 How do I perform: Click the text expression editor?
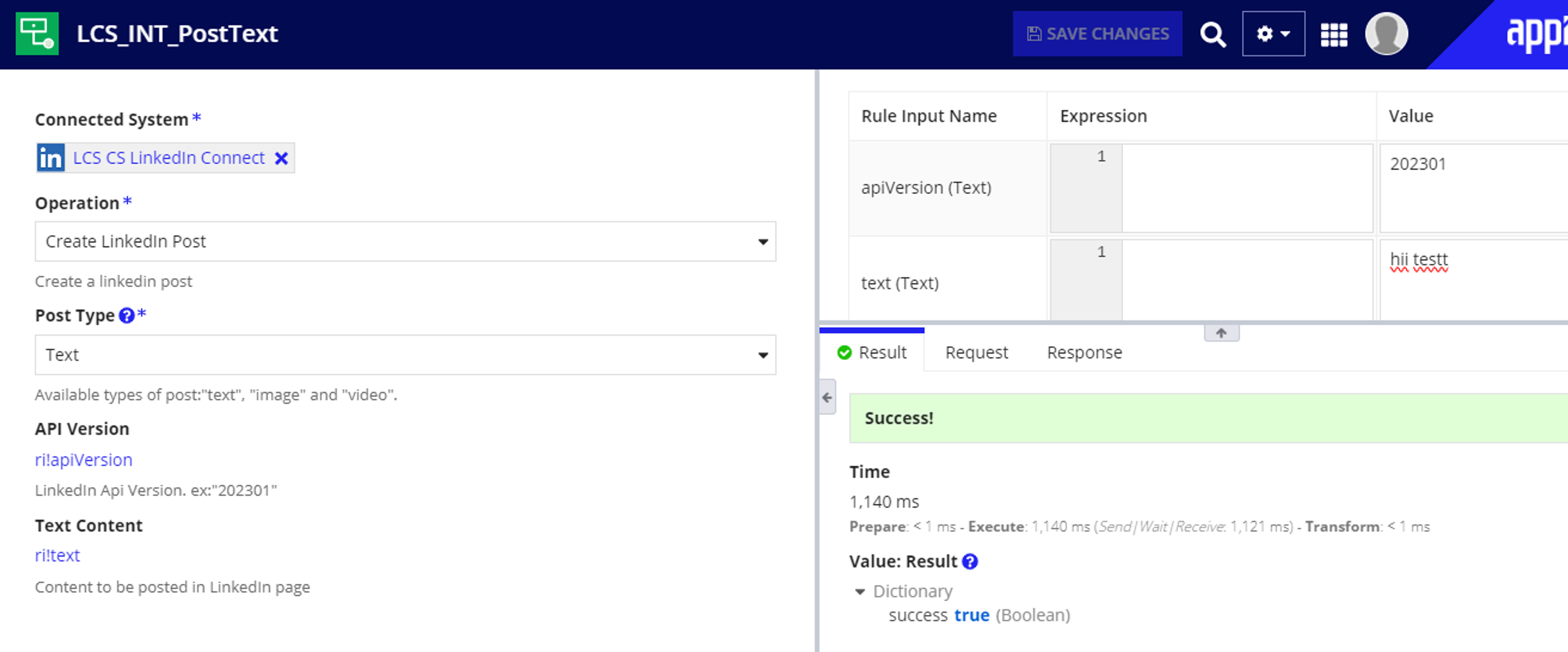[x=1211, y=280]
